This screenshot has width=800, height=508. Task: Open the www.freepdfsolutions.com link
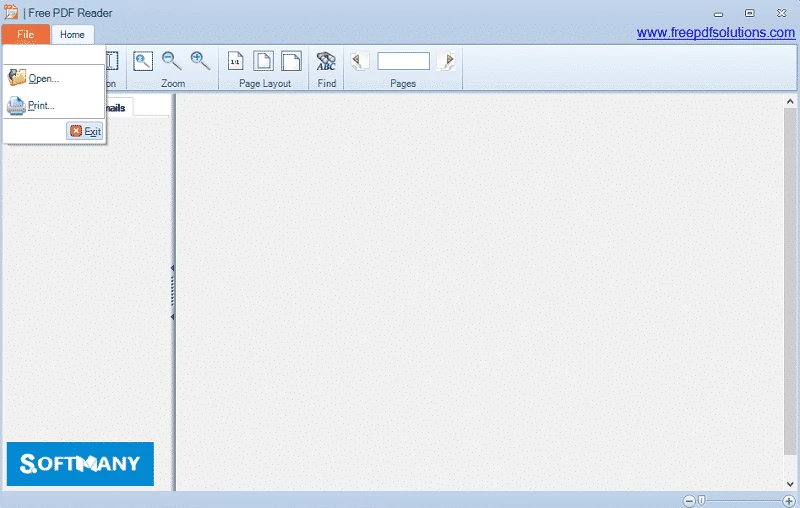715,33
